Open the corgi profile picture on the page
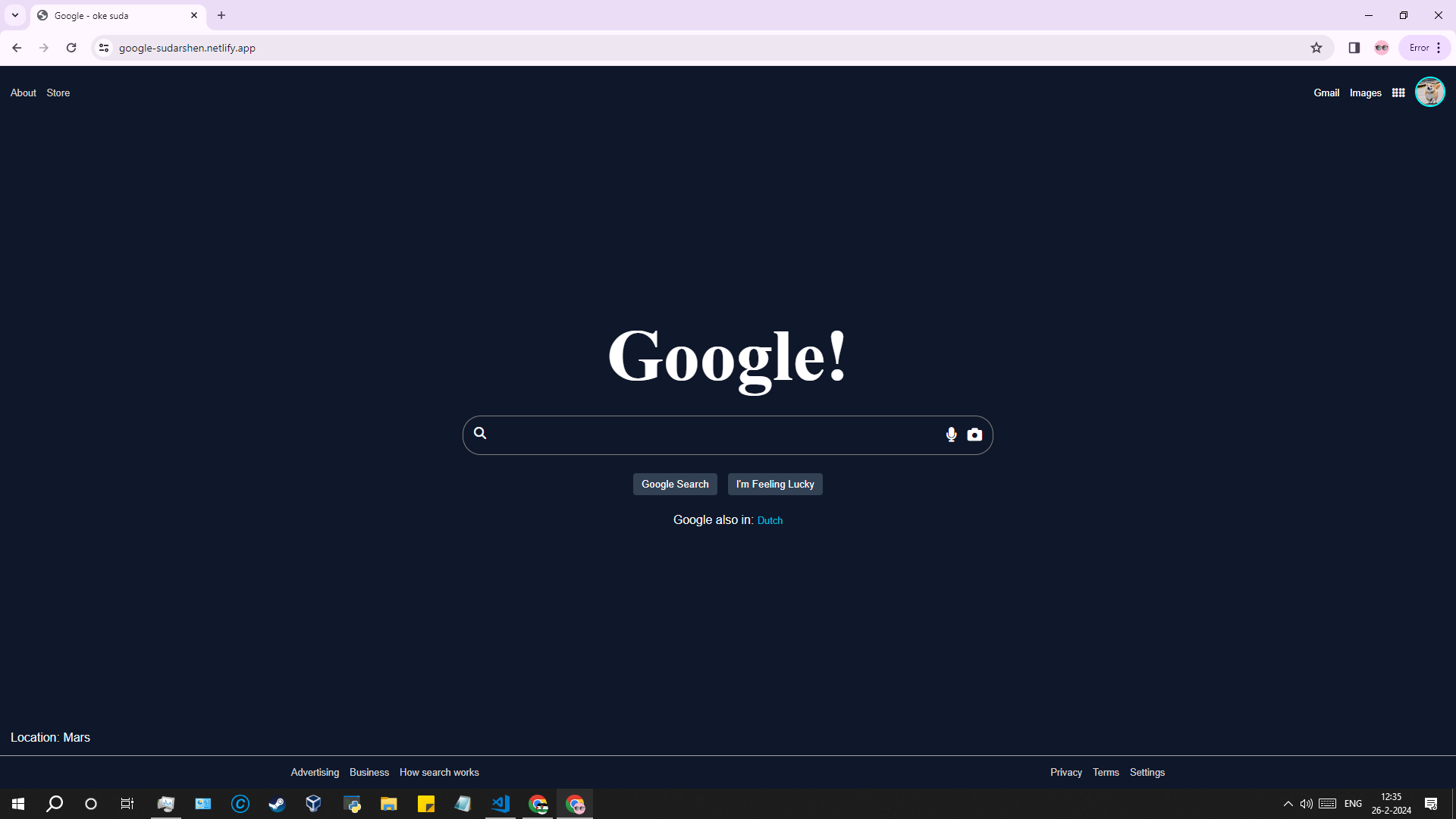Image resolution: width=1456 pixels, height=819 pixels. click(x=1430, y=93)
